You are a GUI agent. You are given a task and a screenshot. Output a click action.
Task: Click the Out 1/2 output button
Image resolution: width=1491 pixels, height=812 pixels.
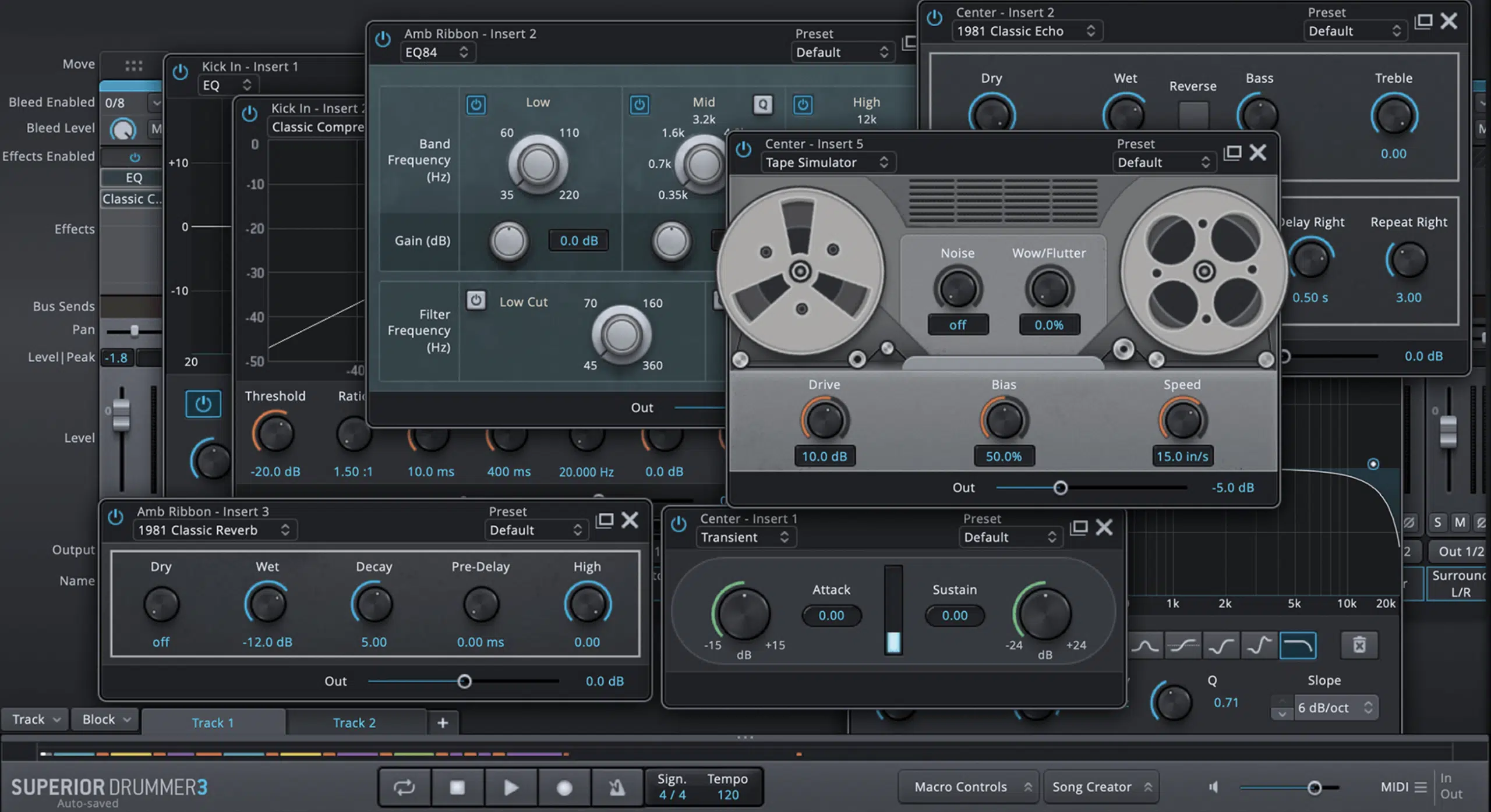(1460, 551)
